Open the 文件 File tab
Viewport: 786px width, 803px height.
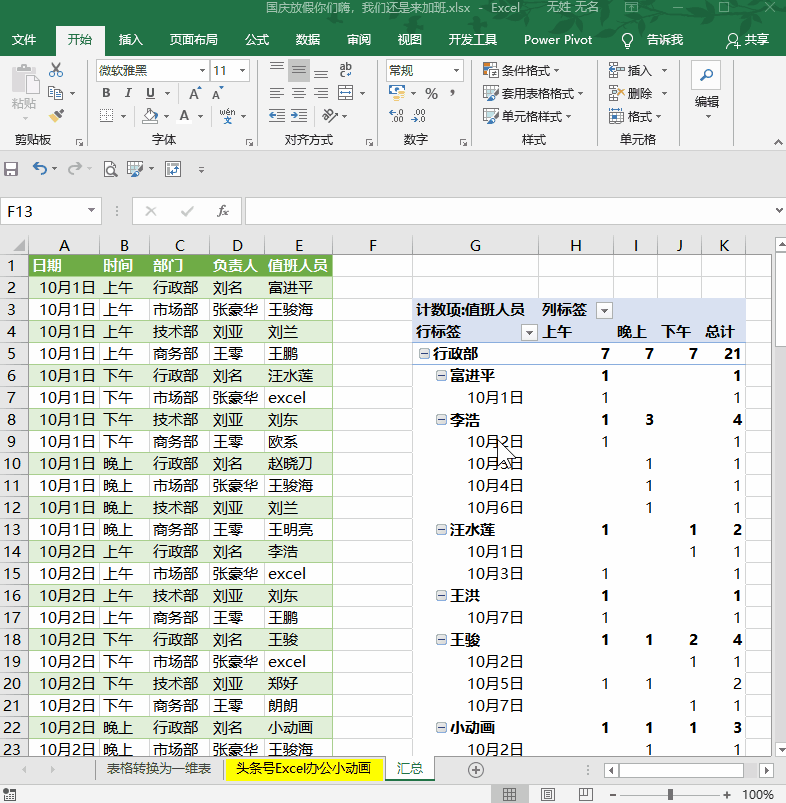24,40
